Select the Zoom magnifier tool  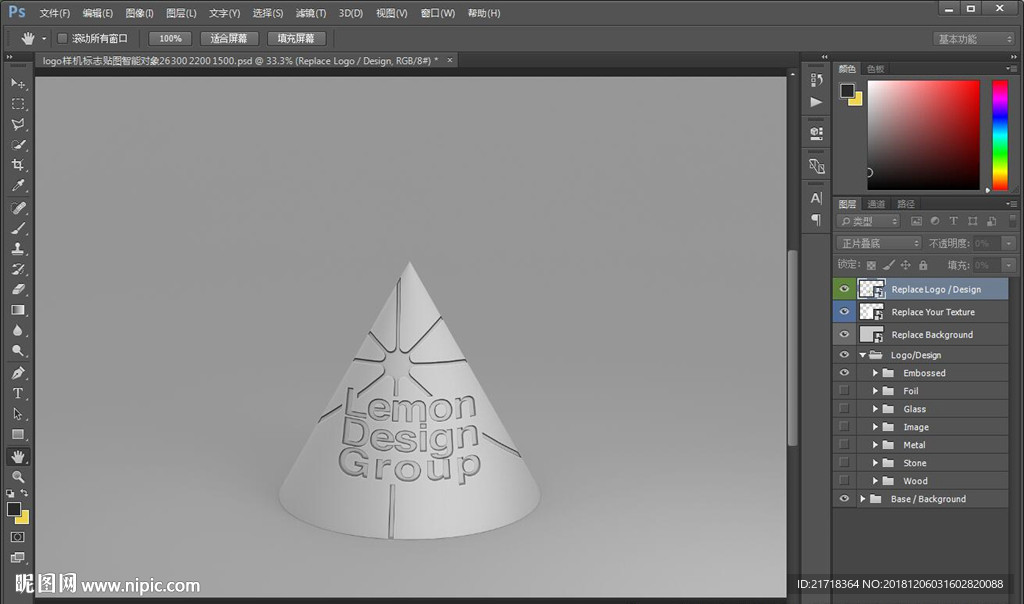point(18,476)
